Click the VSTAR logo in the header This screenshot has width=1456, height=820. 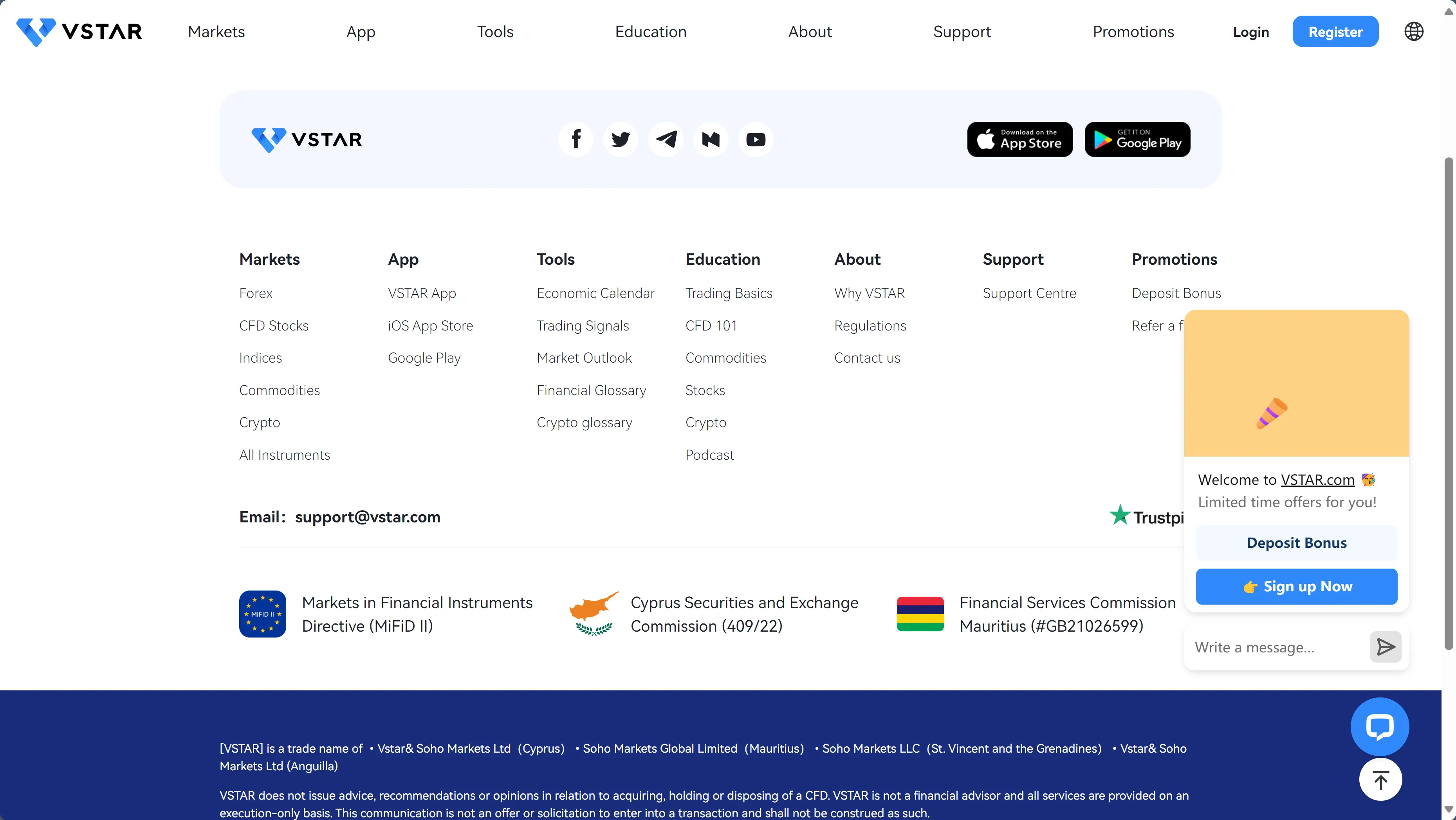79,32
